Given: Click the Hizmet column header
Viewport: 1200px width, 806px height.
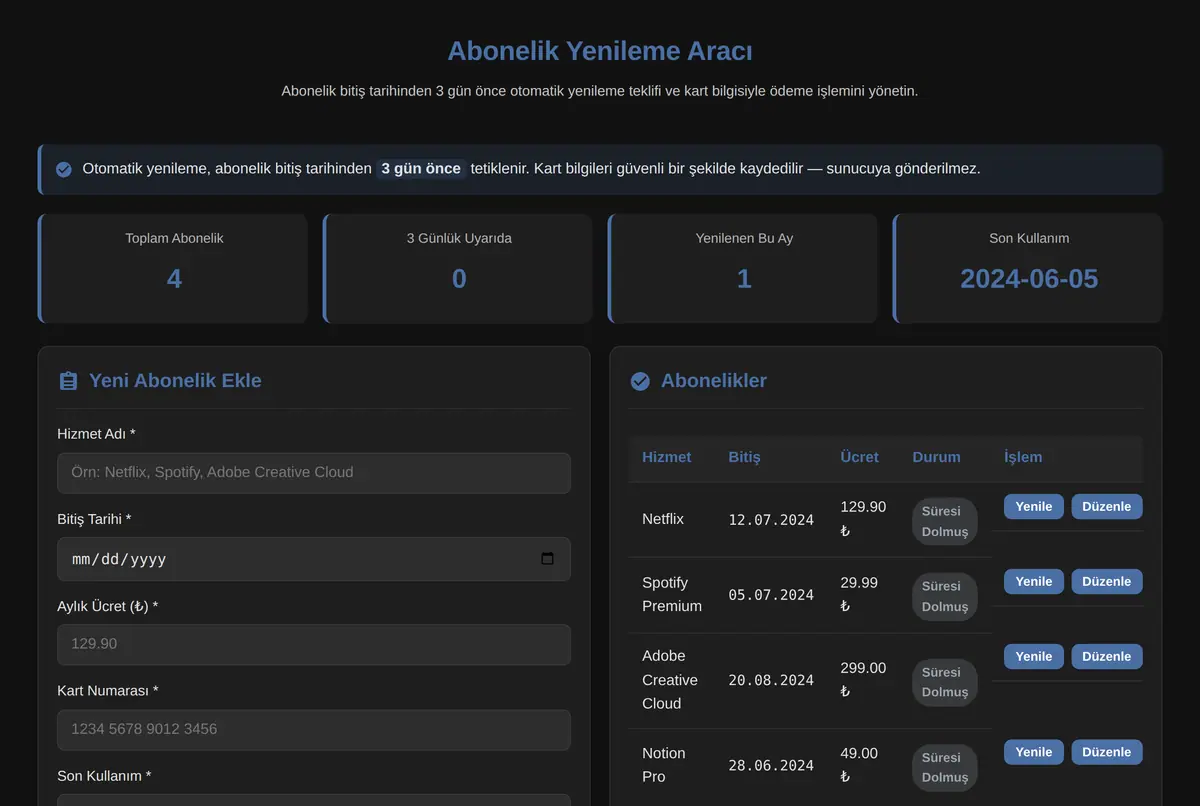Looking at the screenshot, I should point(666,457).
